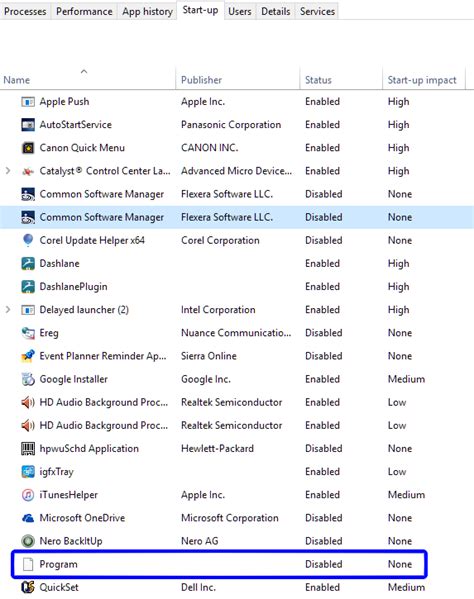Sort by the Name column header
Image resolution: width=474 pixels, height=599 pixels.
coord(88,79)
